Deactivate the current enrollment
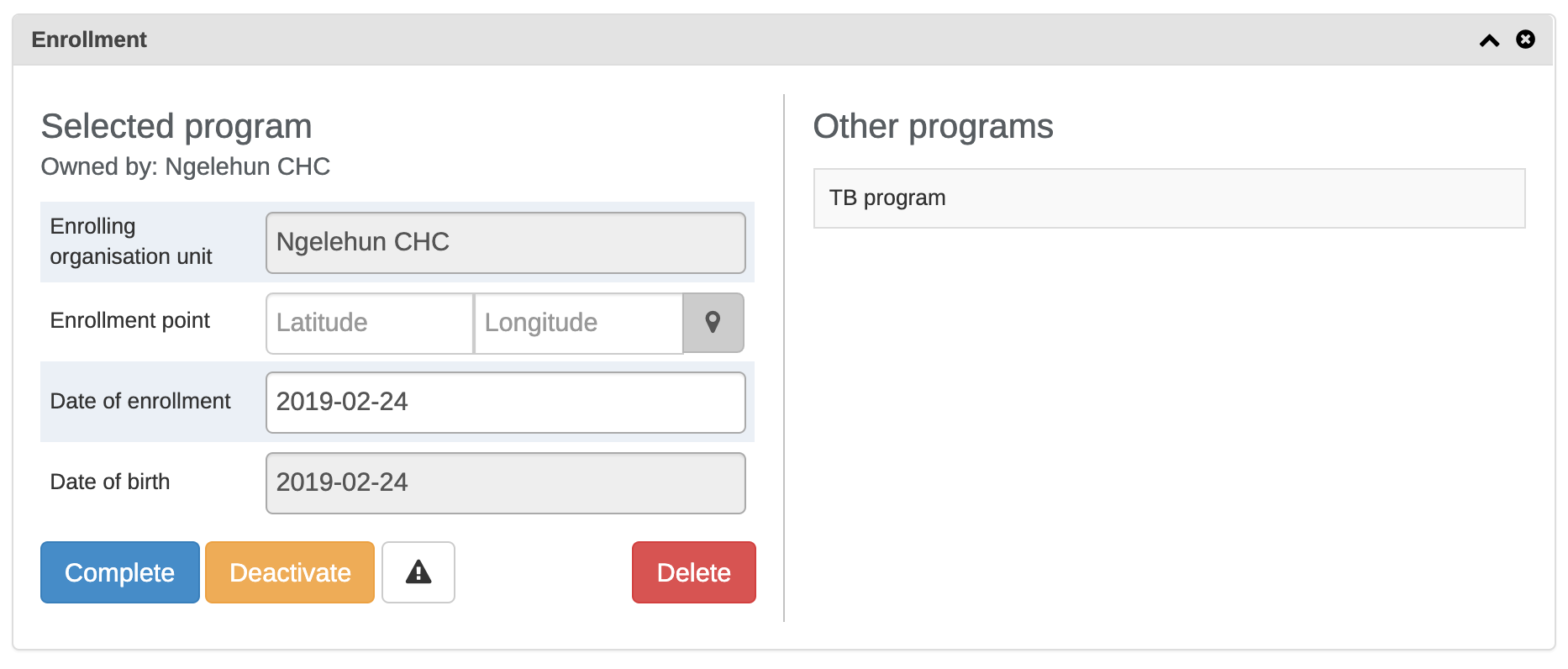1568x669 pixels. (290, 572)
